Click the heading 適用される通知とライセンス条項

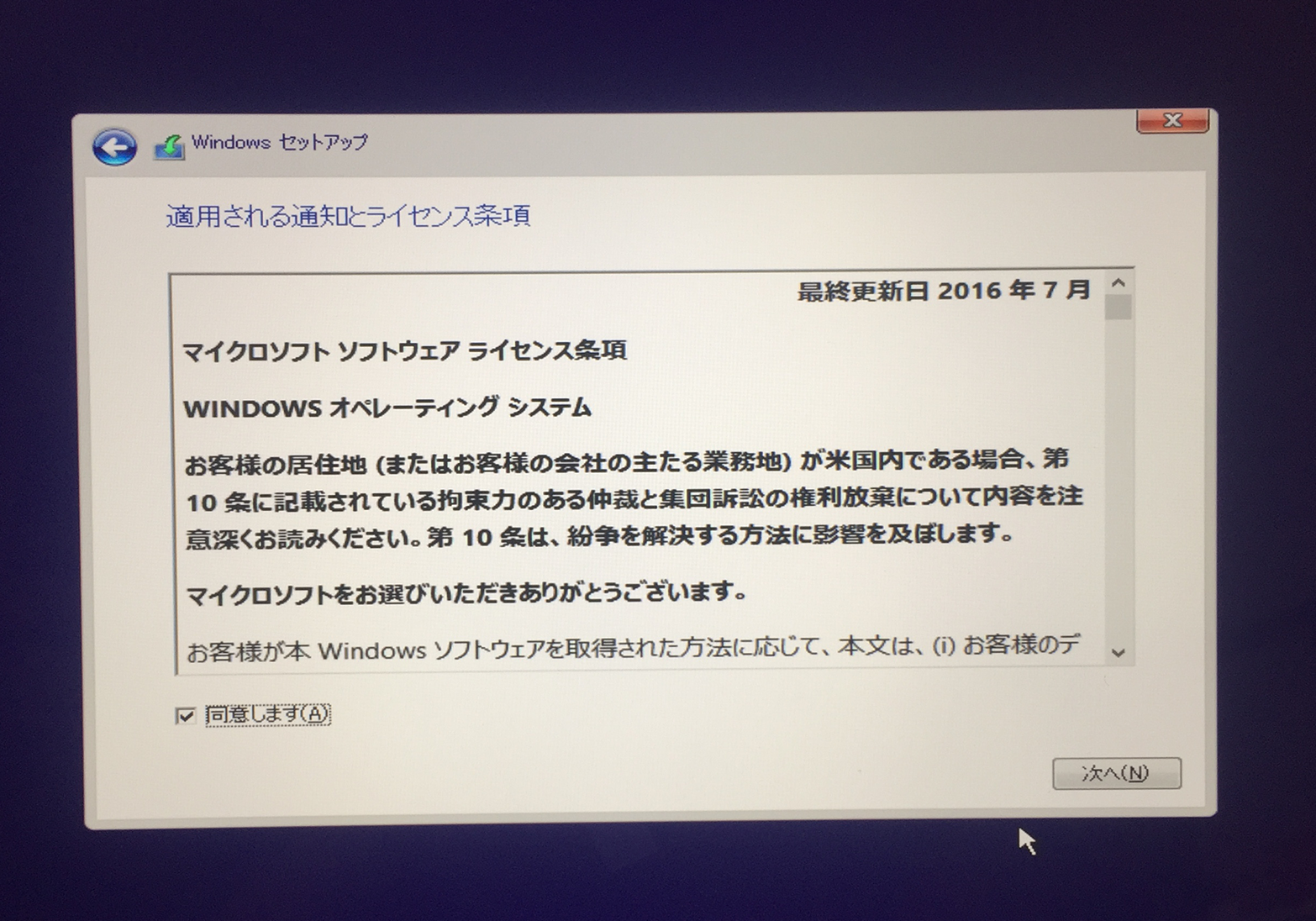tap(348, 216)
